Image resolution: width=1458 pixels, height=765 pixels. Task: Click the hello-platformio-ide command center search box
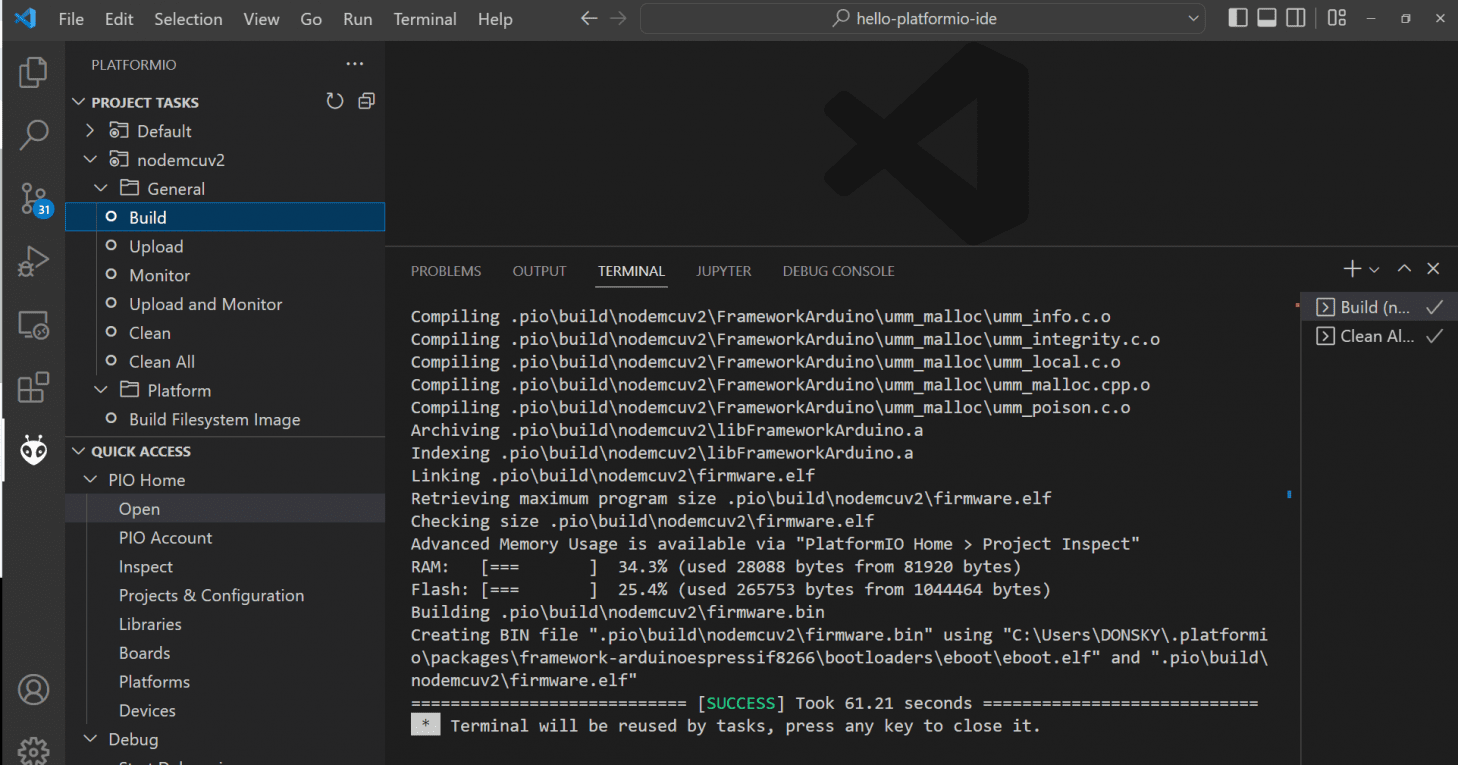tap(924, 18)
